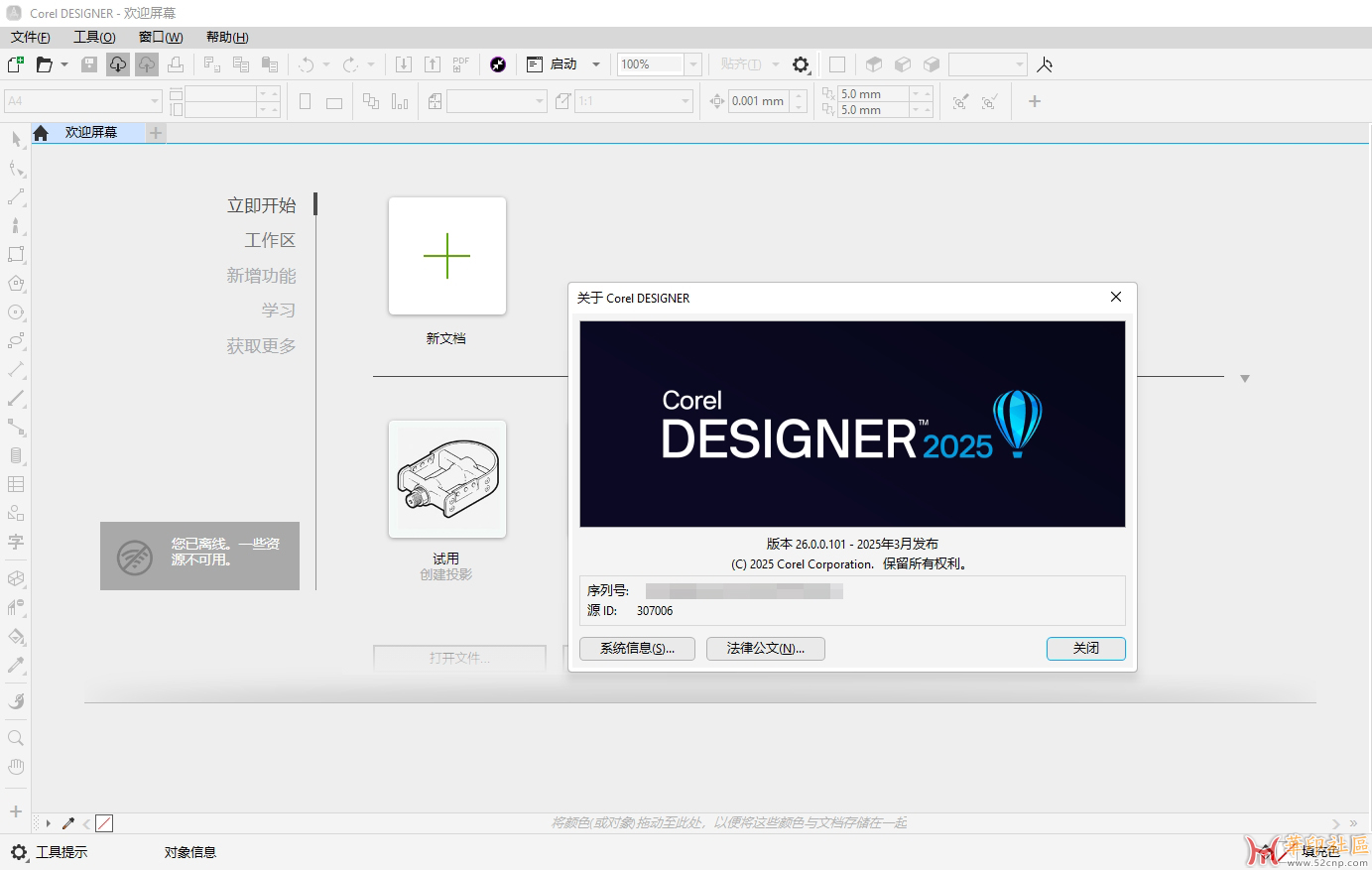This screenshot has height=870, width=1372.
Task: Click the home icon on Welcome tab
Action: tap(41, 133)
